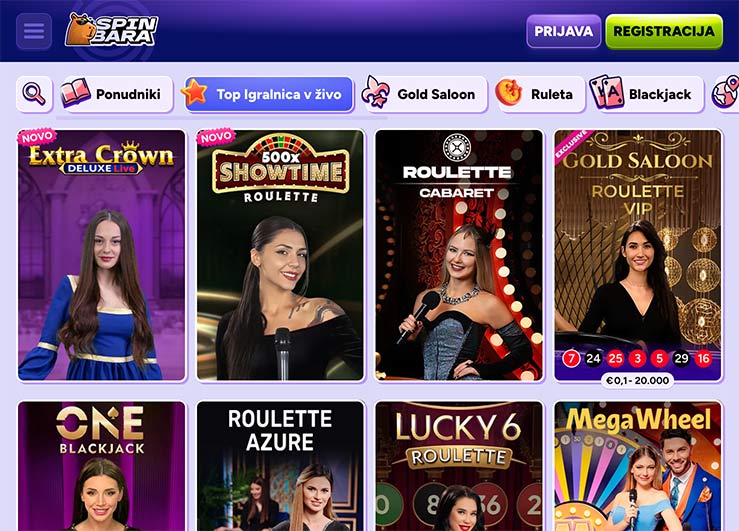
Task: Open Extra Crown Deluxe Live game
Action: point(102,255)
